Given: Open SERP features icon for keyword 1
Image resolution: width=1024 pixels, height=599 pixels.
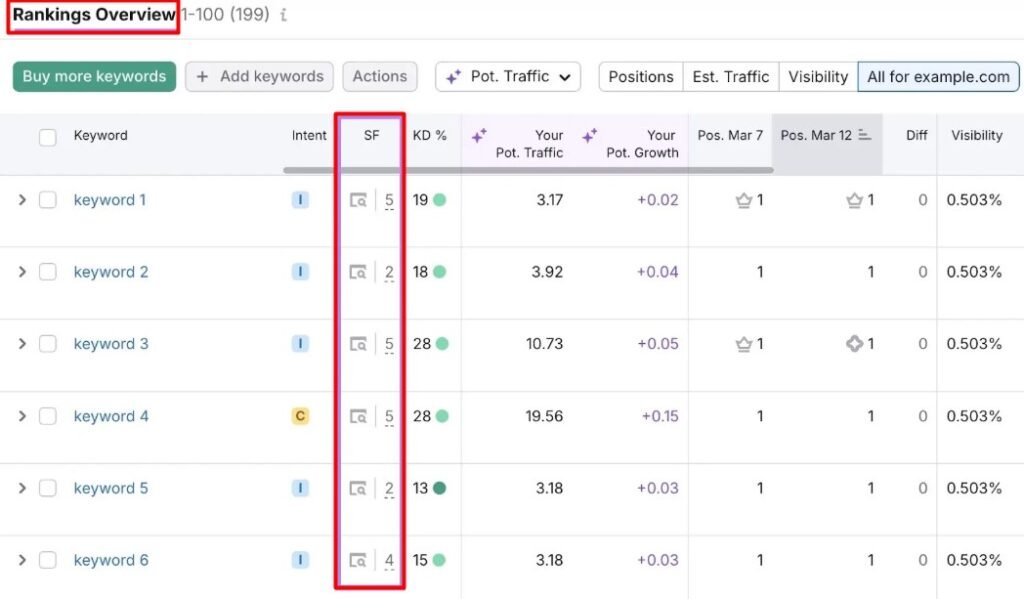Looking at the screenshot, I should [x=358, y=200].
